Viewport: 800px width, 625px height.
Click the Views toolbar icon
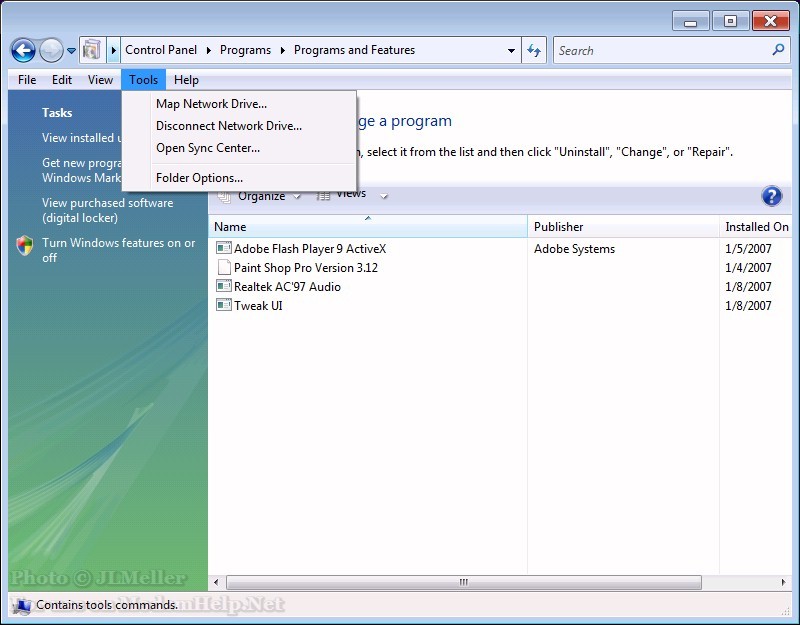click(x=323, y=196)
